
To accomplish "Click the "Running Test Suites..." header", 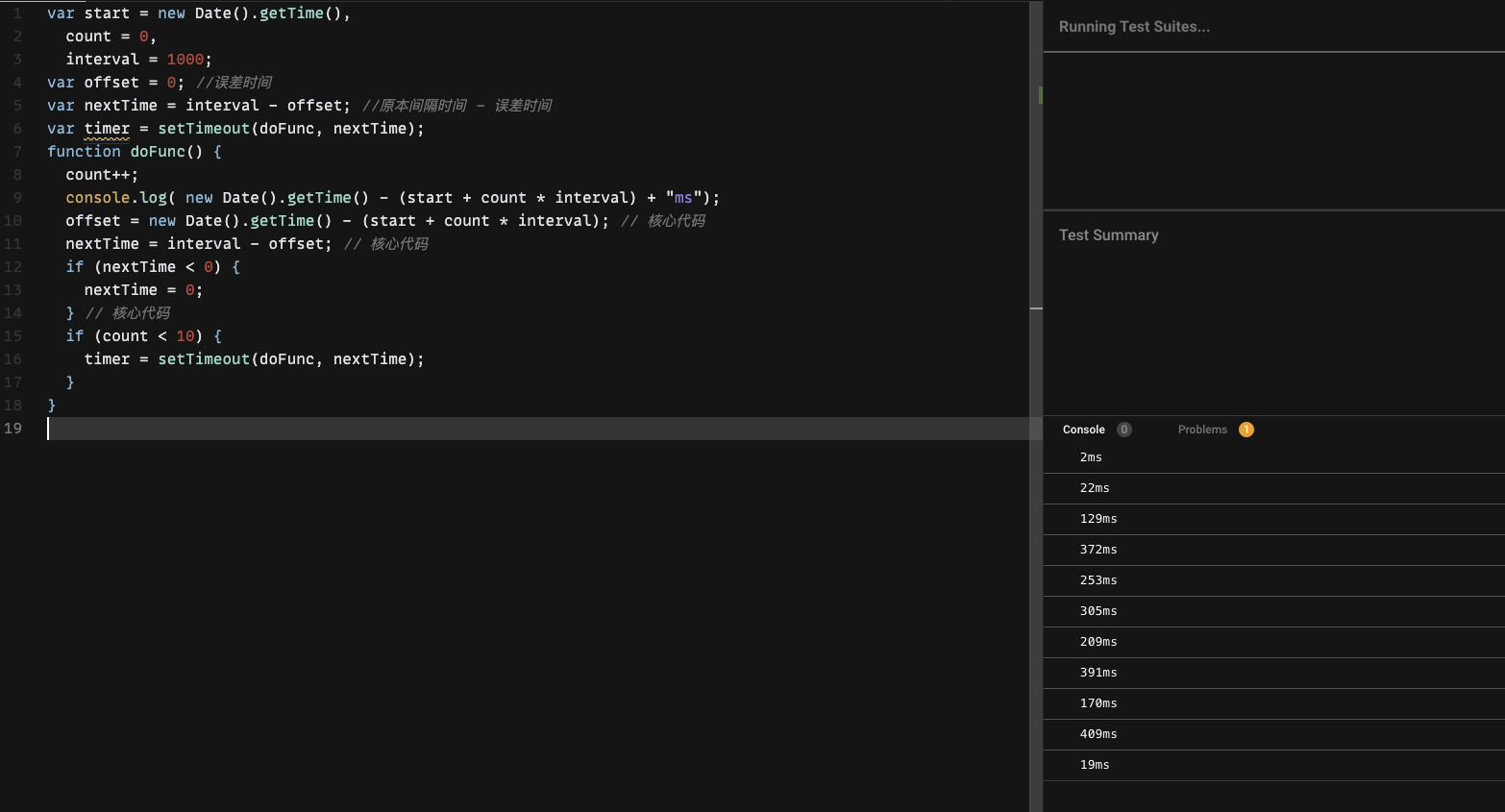I will [1134, 27].
